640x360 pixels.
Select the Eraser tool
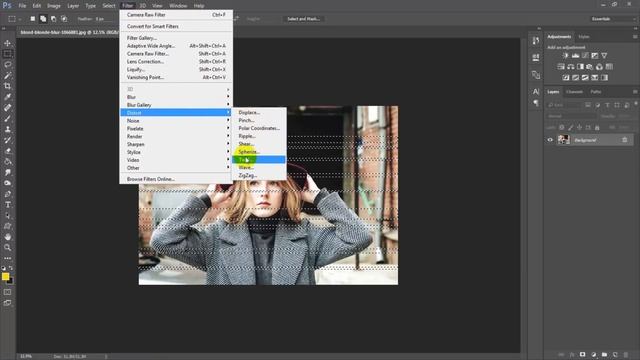7,151
